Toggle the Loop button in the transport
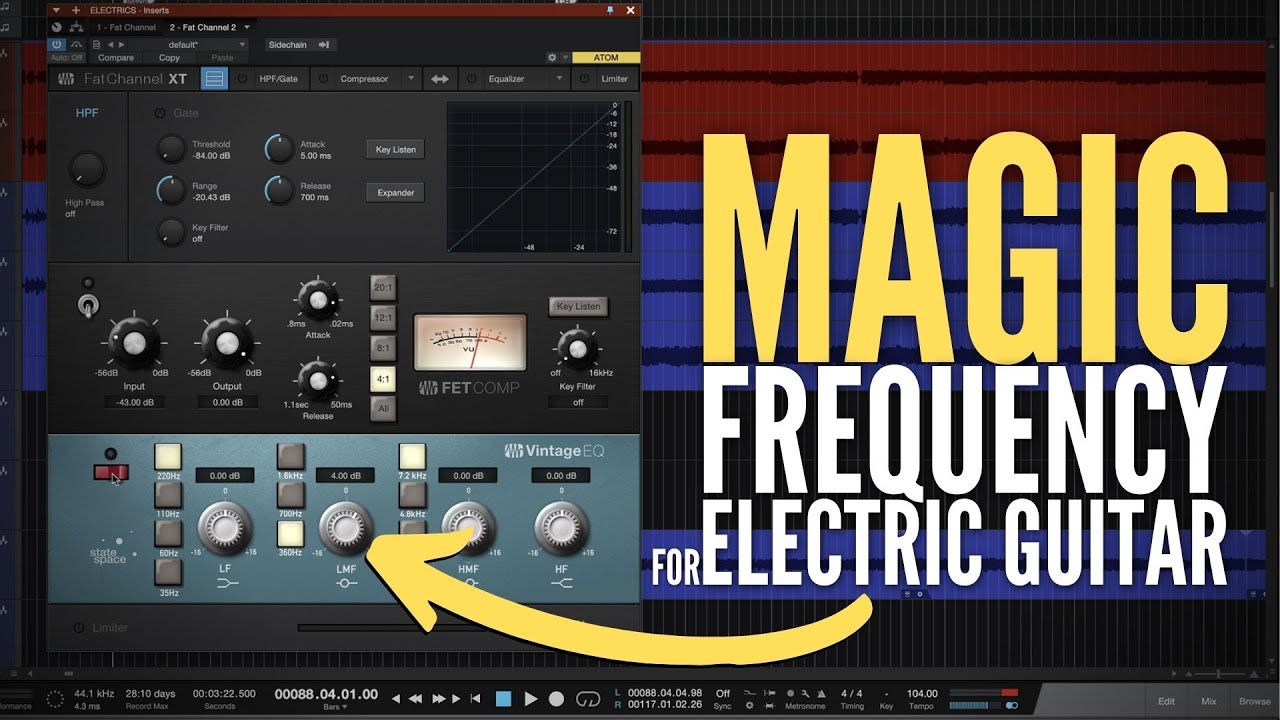Viewport: 1280px width, 720px height. point(588,699)
